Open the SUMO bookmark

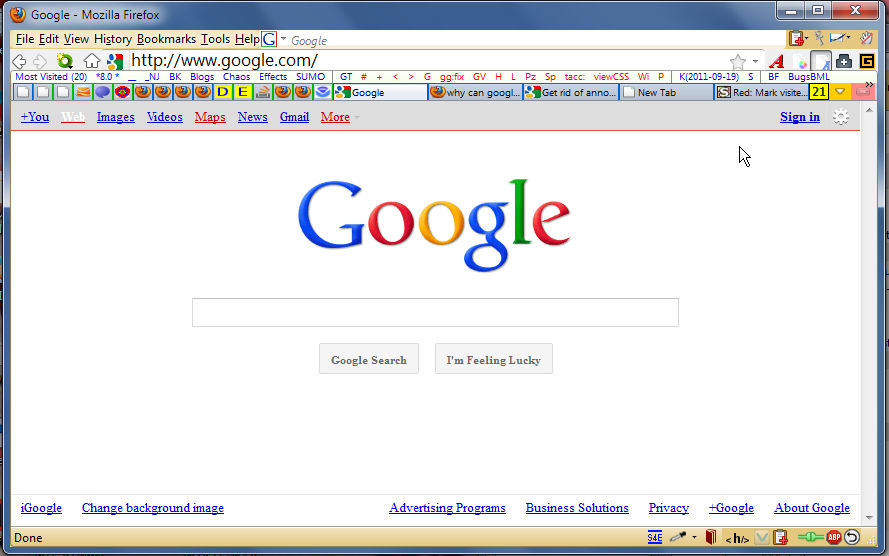tap(310, 77)
